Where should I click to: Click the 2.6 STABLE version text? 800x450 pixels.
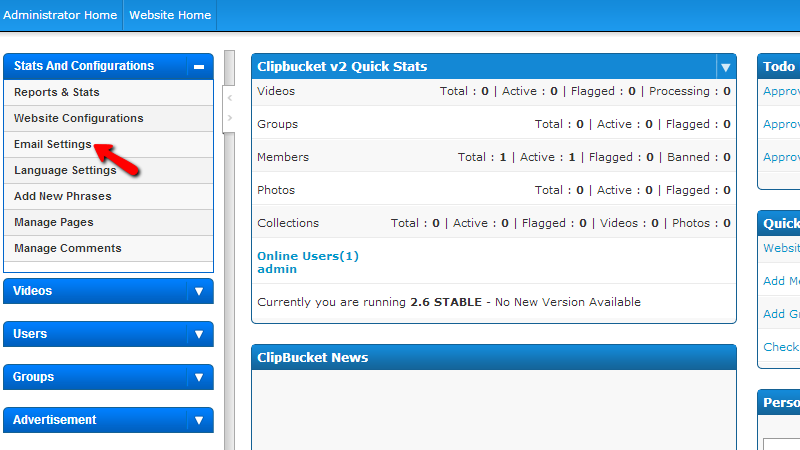pyautogui.click(x=446, y=302)
